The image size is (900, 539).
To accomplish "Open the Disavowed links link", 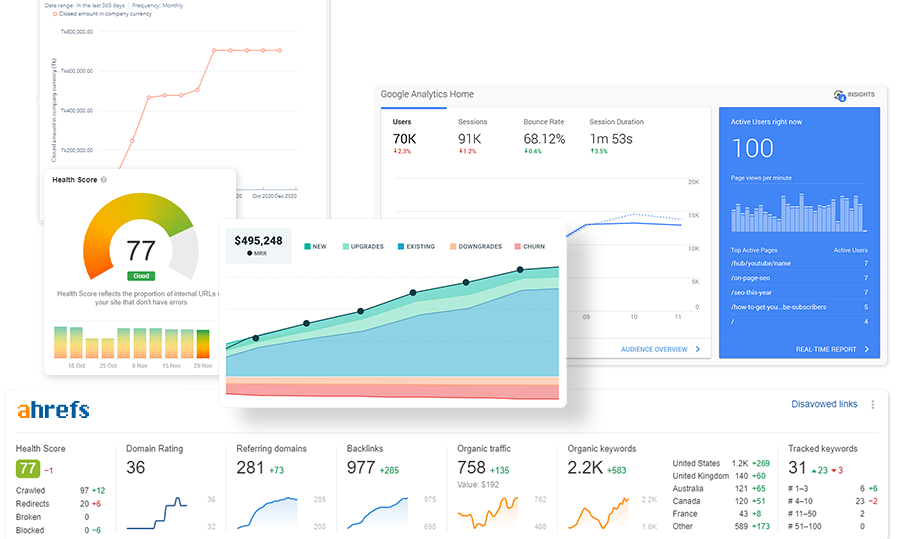I will [824, 405].
